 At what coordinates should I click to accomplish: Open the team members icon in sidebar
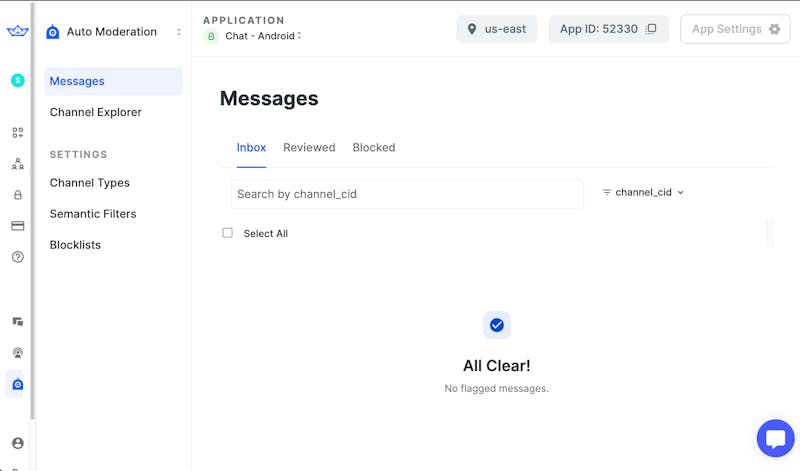(17, 164)
